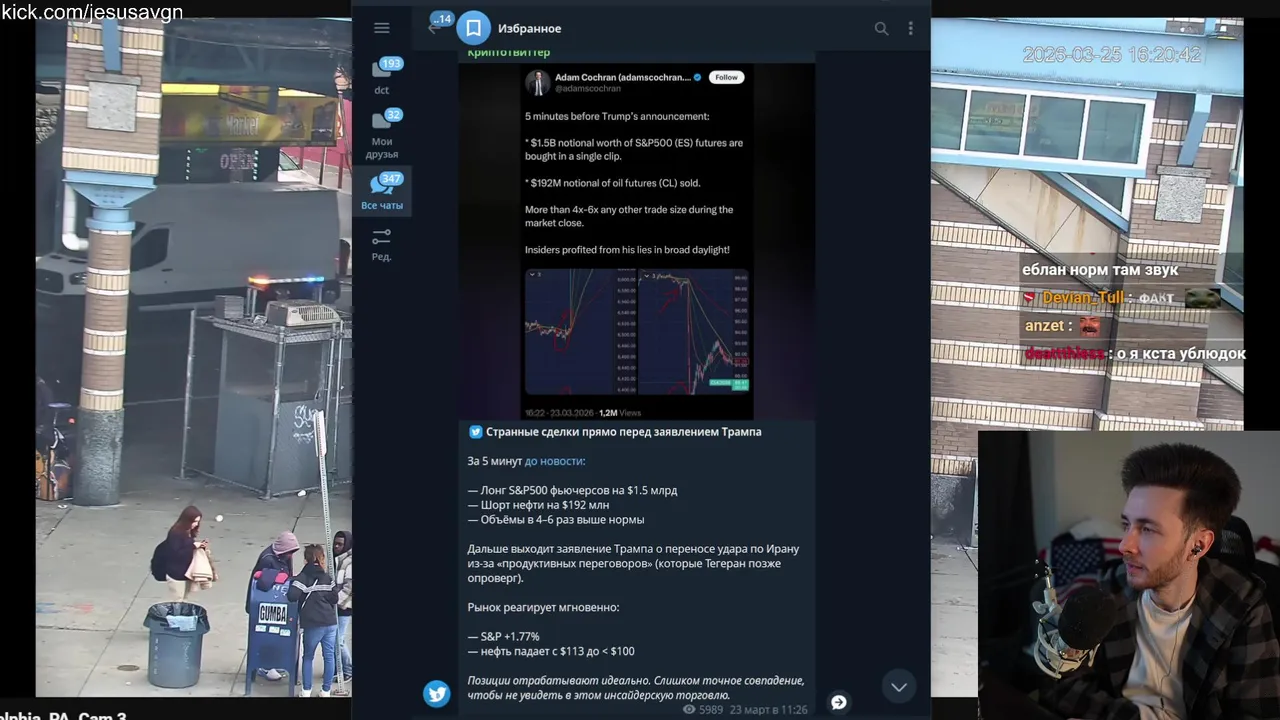The image size is (1280, 720).
Task: Click the post timestamp '23 март в 11:26'
Action: pyautogui.click(x=768, y=709)
